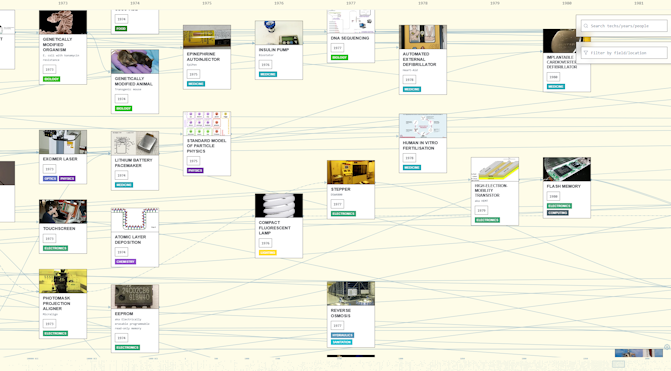The image size is (671, 371).
Task: Select the 1977 year badge on the Stepper card
Action: coord(337,204)
